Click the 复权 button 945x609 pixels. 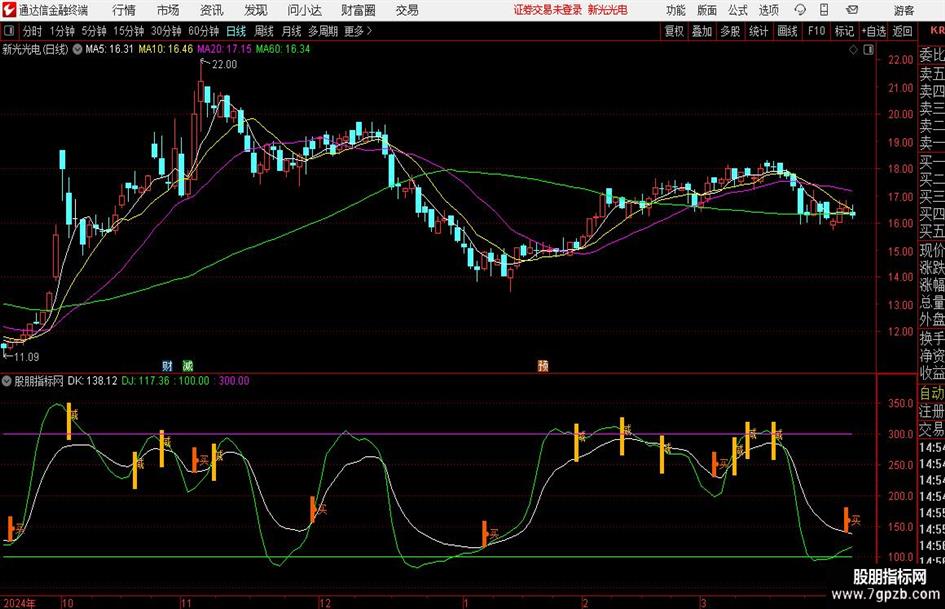[674, 31]
